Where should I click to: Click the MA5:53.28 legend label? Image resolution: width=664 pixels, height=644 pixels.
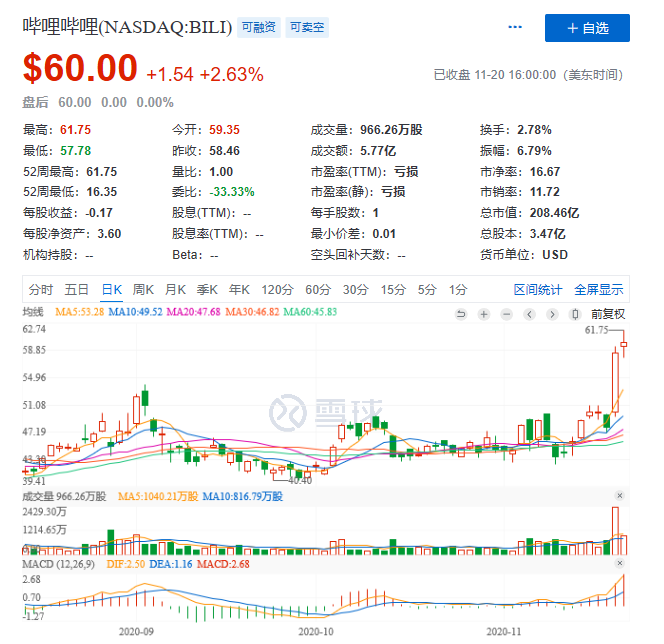point(80,312)
